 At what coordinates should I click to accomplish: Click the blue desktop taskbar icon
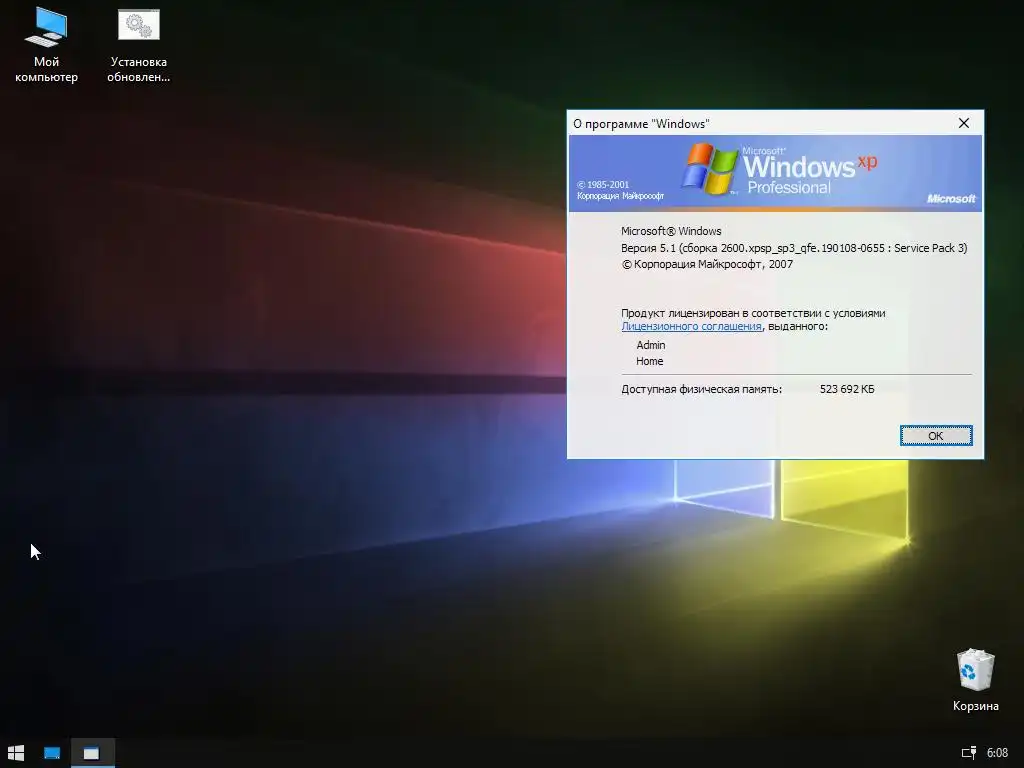pyautogui.click(x=52, y=753)
